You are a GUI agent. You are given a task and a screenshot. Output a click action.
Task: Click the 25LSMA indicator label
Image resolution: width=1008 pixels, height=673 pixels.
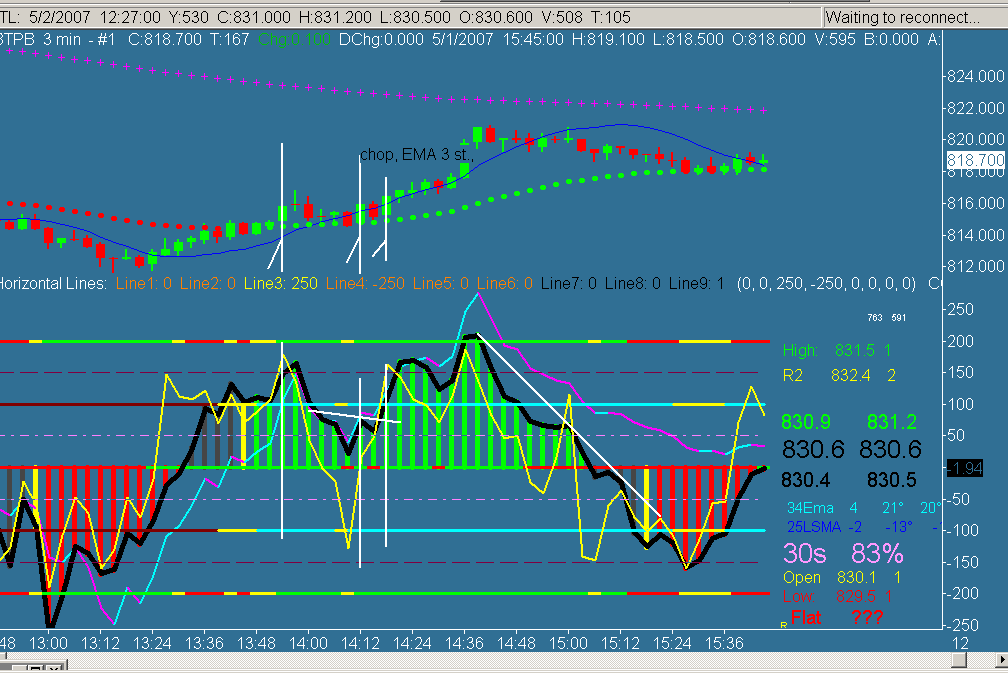click(814, 527)
